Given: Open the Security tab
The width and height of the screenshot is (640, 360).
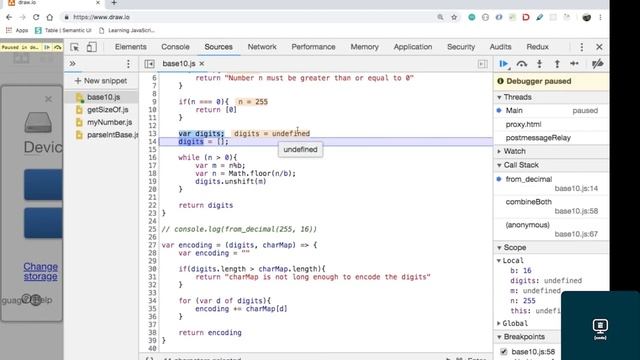Looking at the screenshot, I should pyautogui.click(x=461, y=47).
